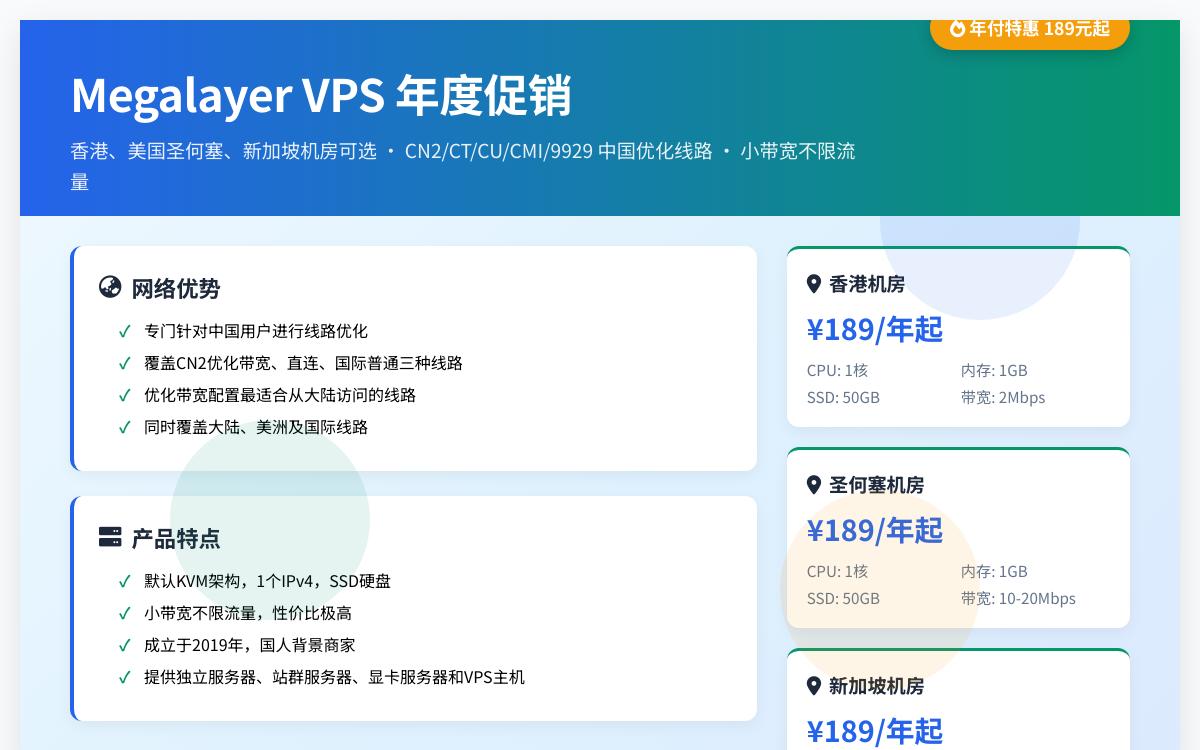Click the server icon beside 产品特点
This screenshot has width=1200, height=750.
(110, 537)
